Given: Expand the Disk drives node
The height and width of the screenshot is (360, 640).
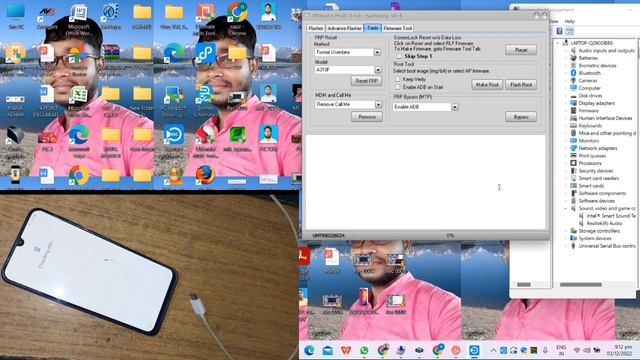Looking at the screenshot, I should [x=566, y=96].
